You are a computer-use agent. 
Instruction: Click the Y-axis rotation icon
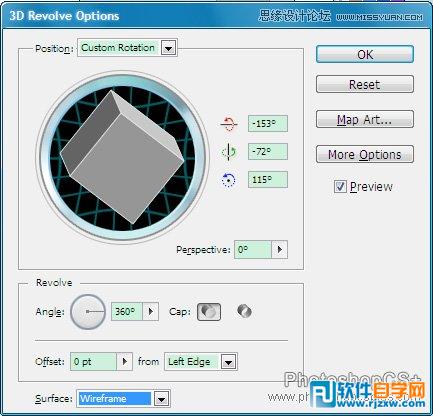point(229,152)
